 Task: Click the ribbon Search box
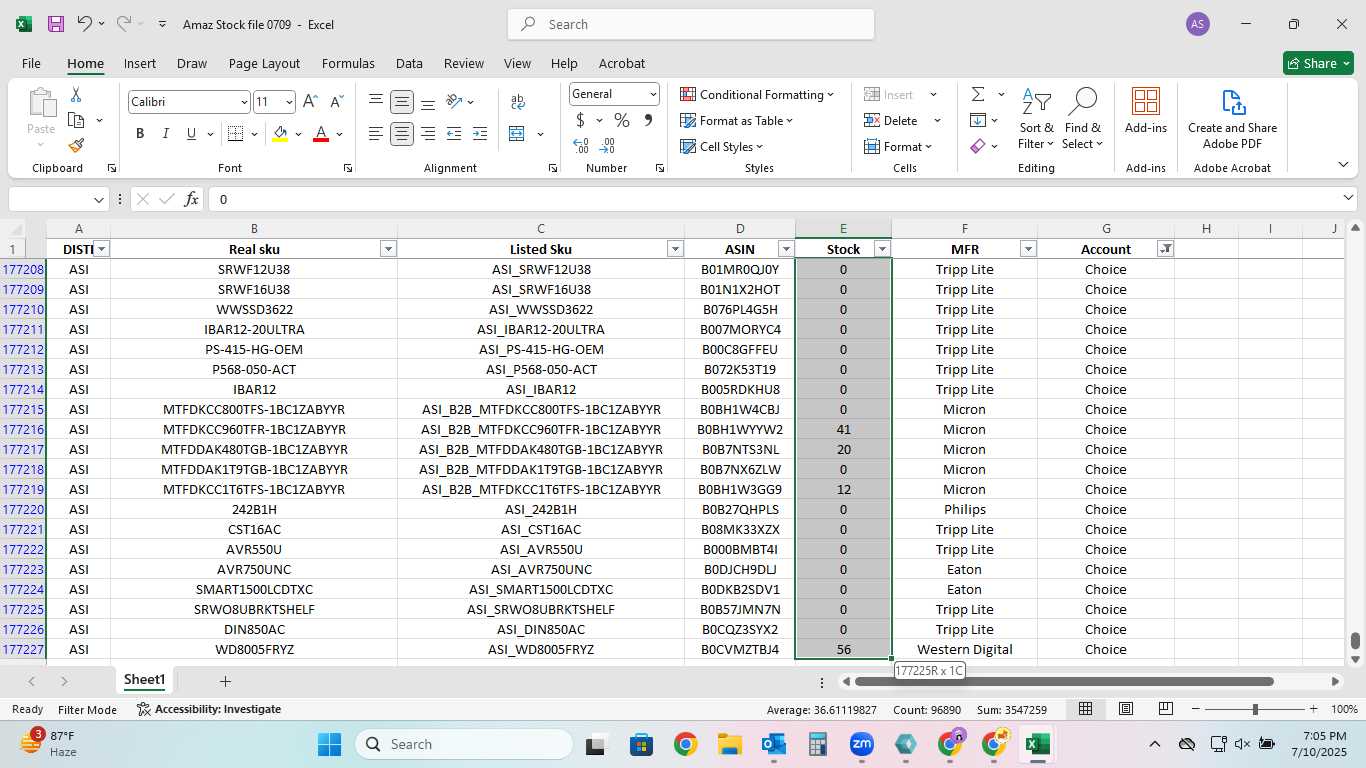coord(691,24)
